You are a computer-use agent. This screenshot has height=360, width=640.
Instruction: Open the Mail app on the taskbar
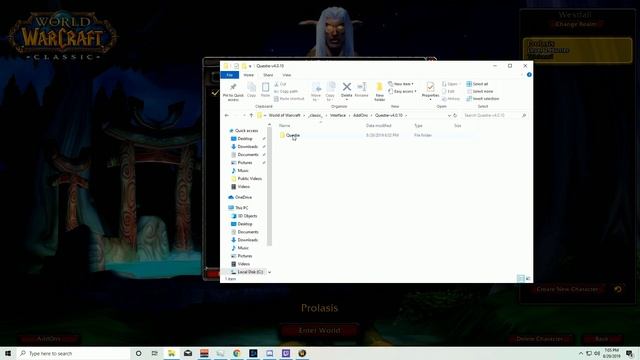coord(188,353)
